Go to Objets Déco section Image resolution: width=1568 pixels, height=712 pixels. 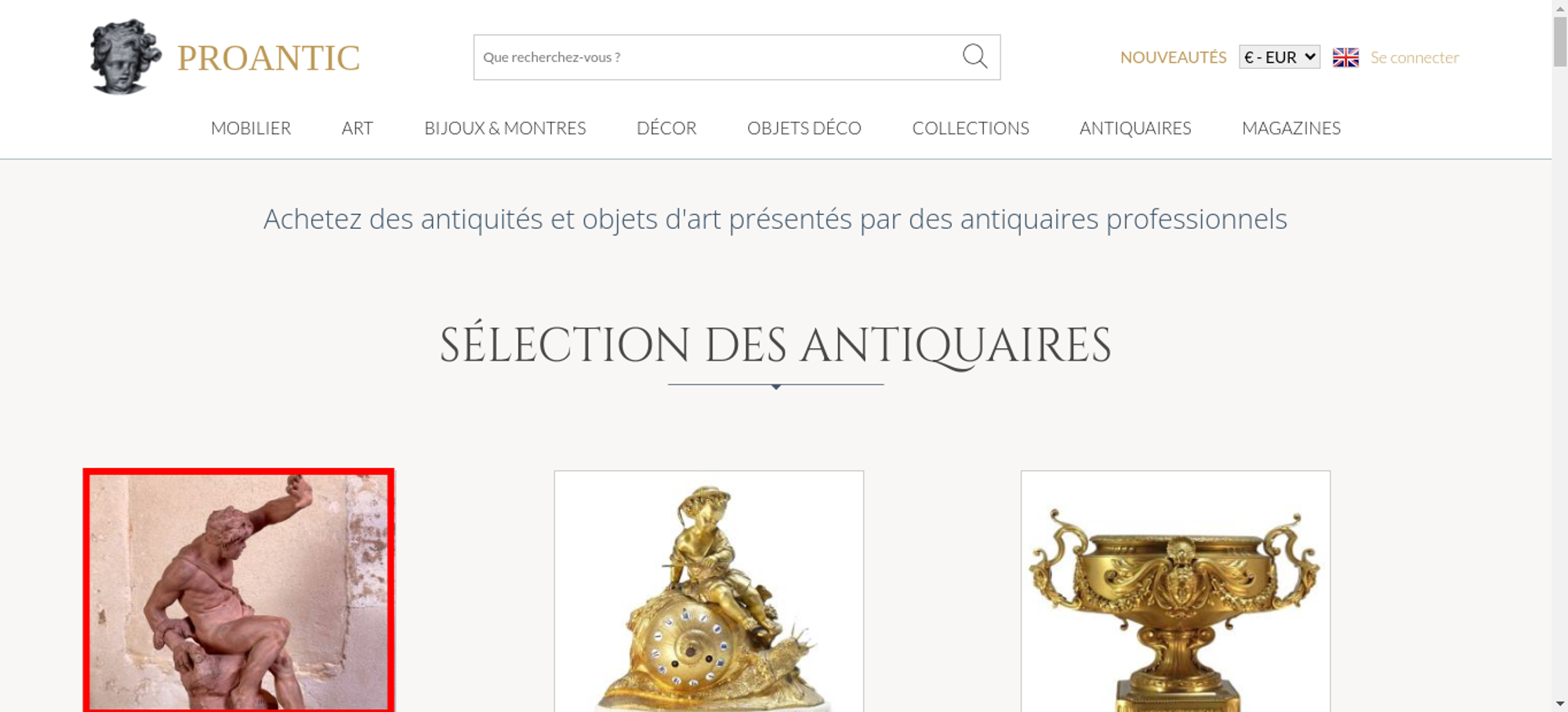pos(804,128)
